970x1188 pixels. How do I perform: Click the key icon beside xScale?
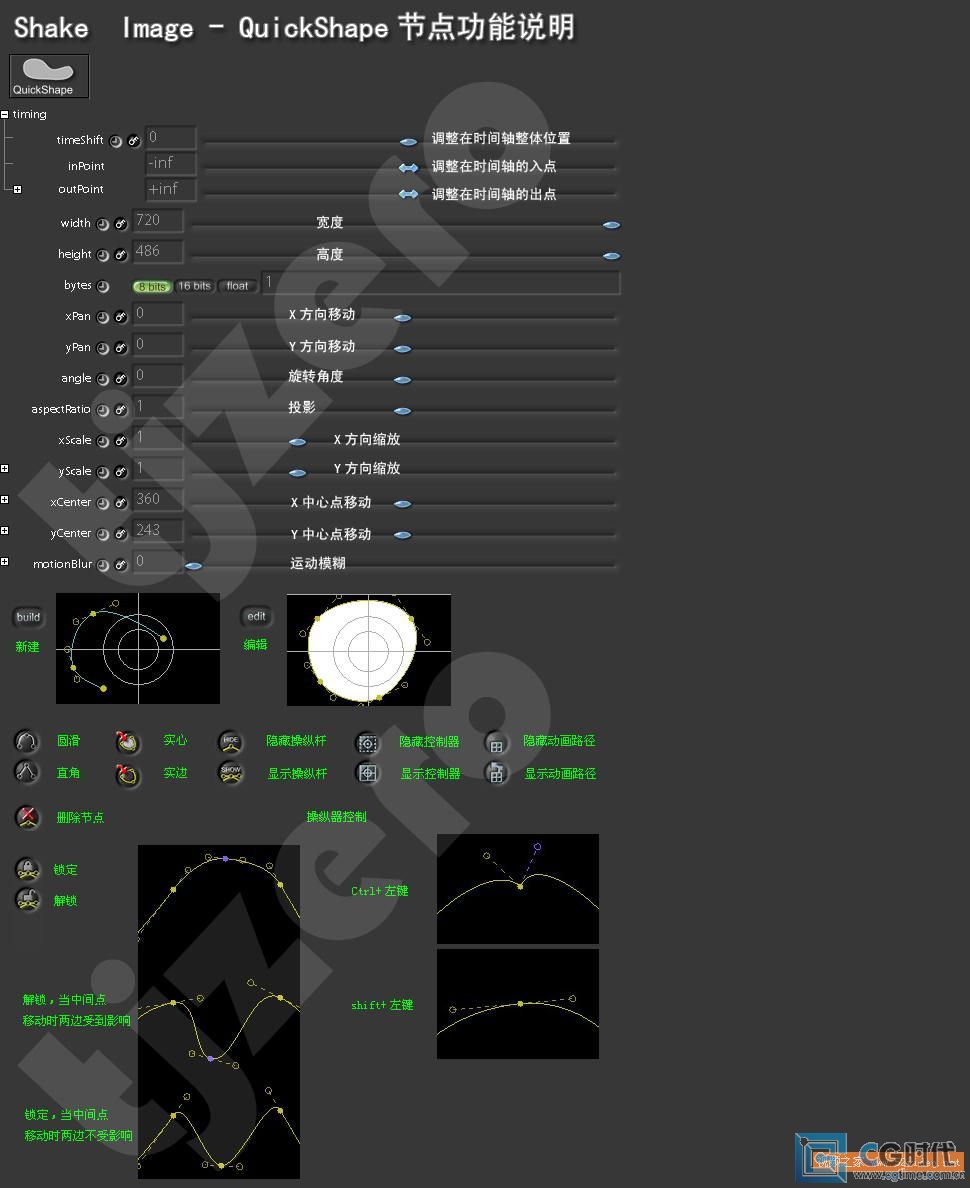pos(121,442)
